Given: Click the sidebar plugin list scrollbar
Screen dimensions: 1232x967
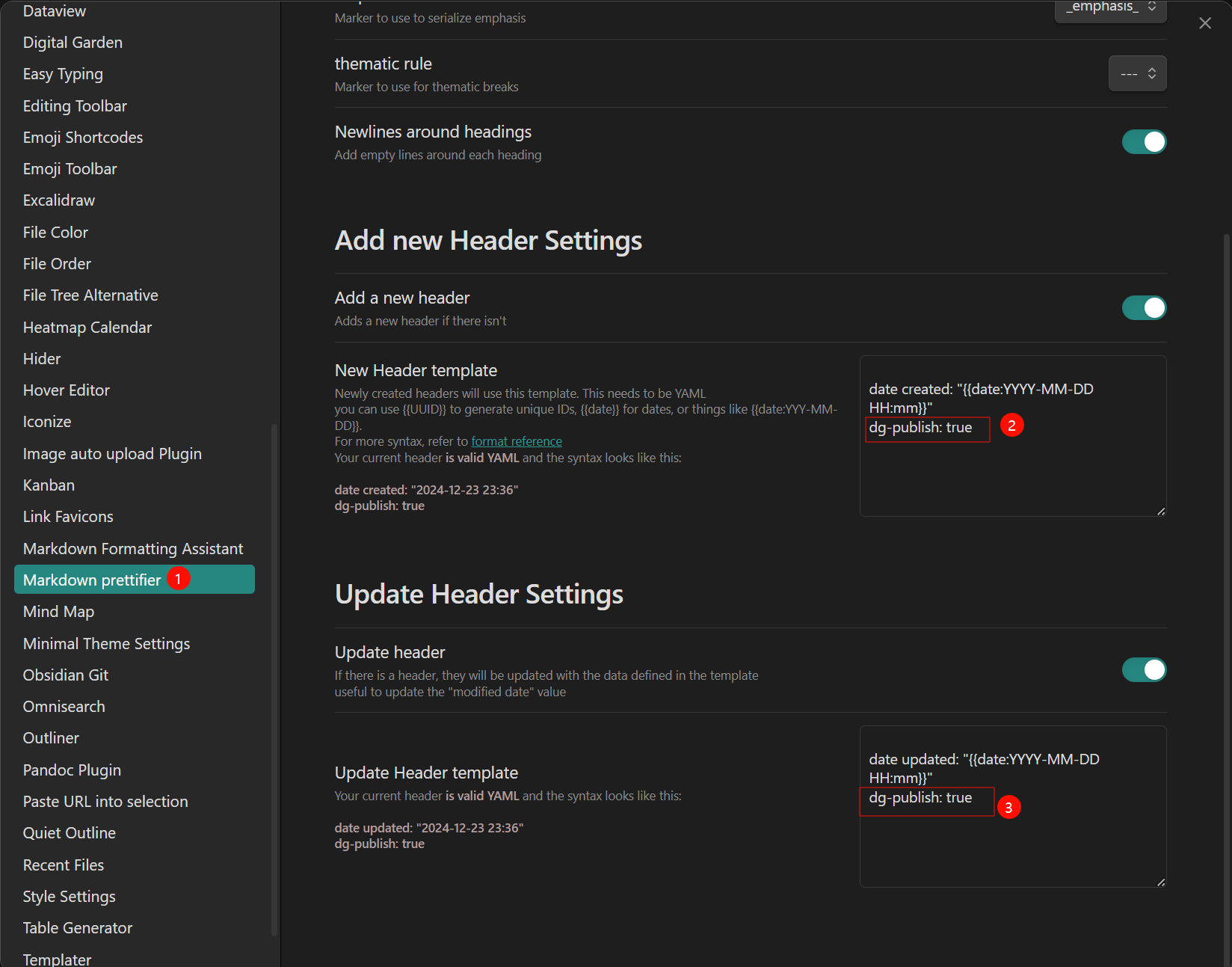Looking at the screenshot, I should tap(274, 679).
